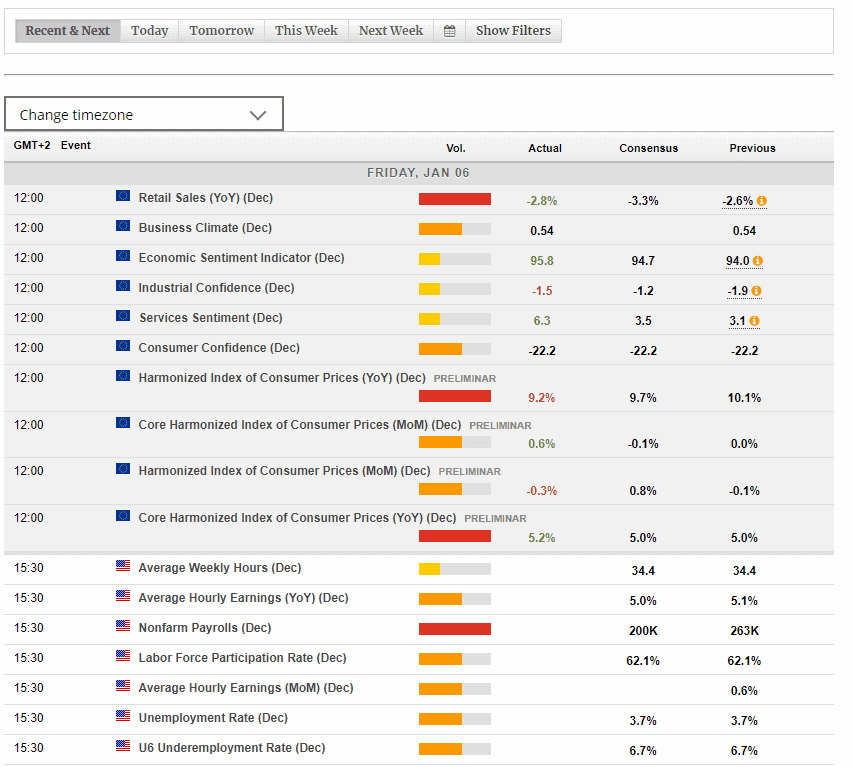853x767 pixels.
Task: Click the FRIDAY, JAN 06 header row
Action: coord(418,172)
